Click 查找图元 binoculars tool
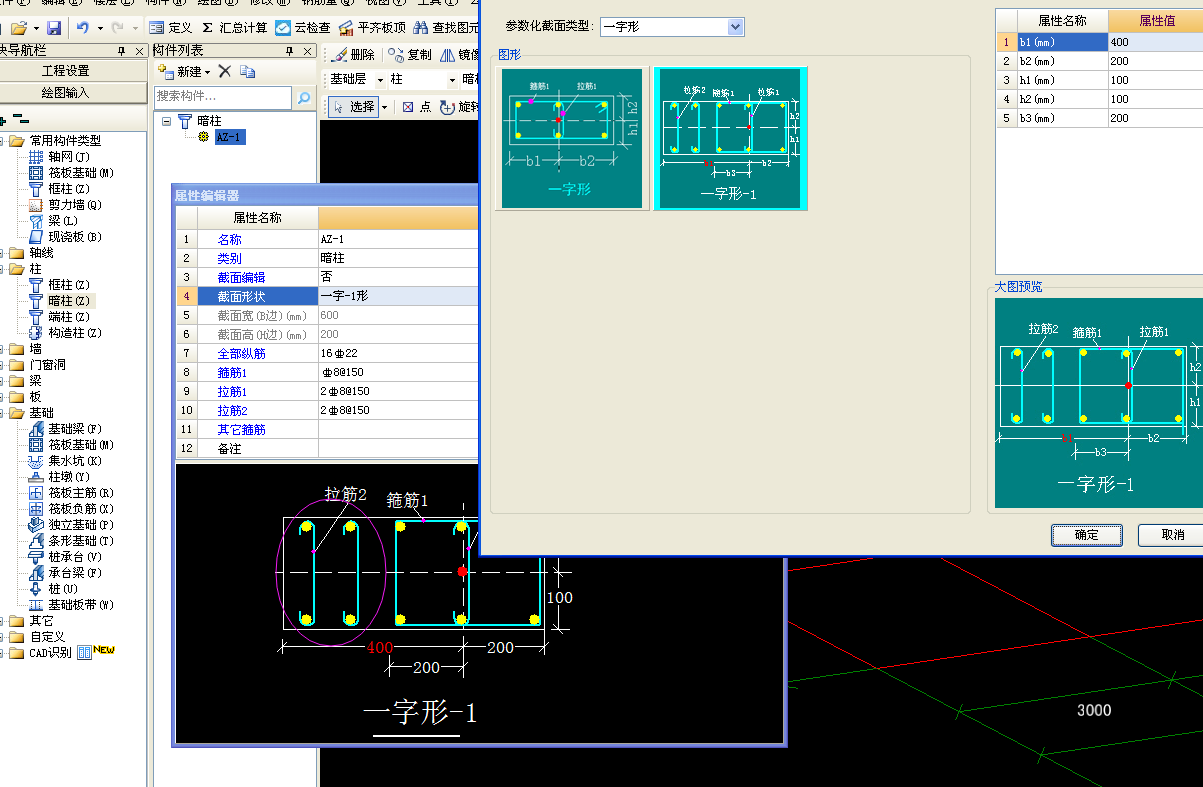The height and width of the screenshot is (787, 1203). click(446, 28)
